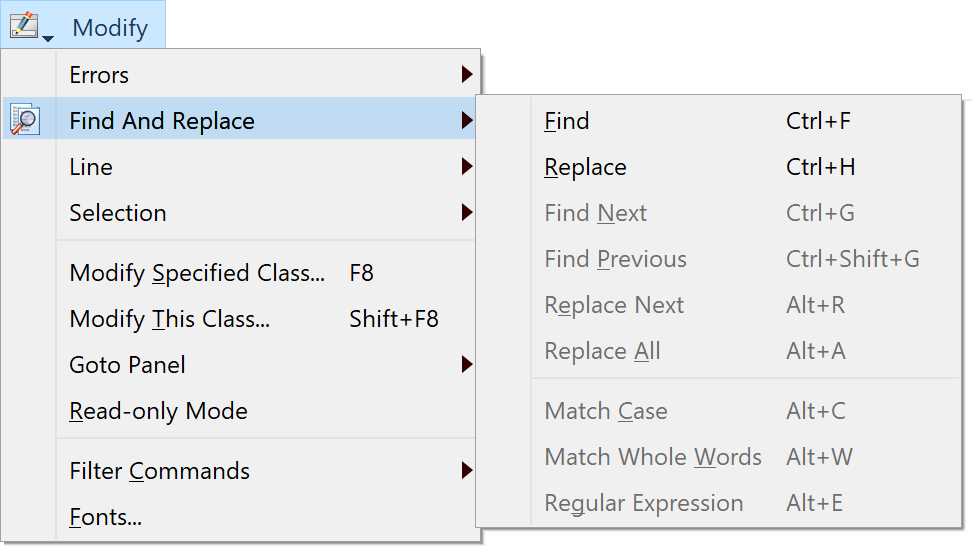Click the Find Previous entry
The height and width of the screenshot is (553, 972).
coord(746,259)
